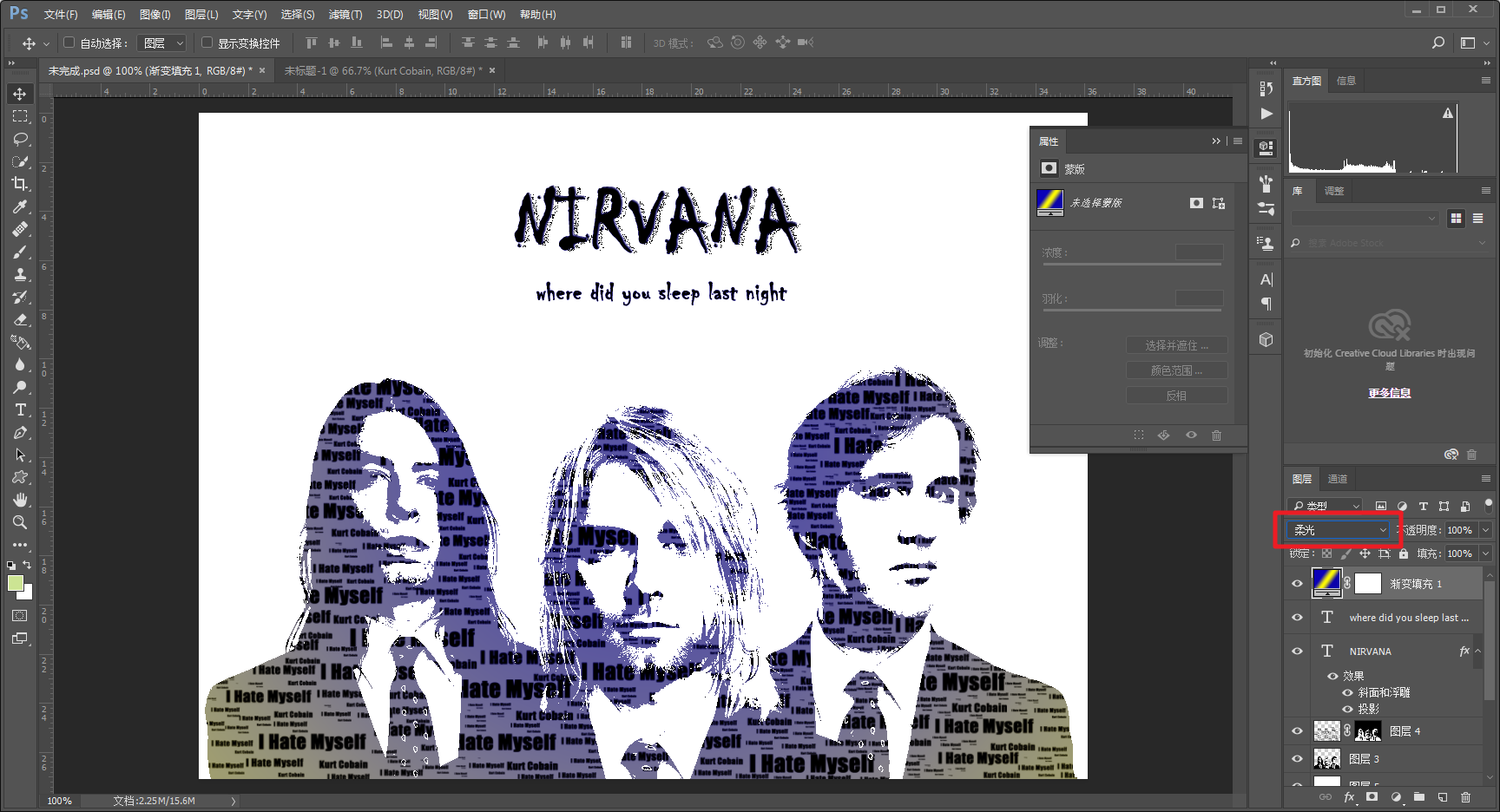Open the 图层 auto-select dropdown

point(163,43)
